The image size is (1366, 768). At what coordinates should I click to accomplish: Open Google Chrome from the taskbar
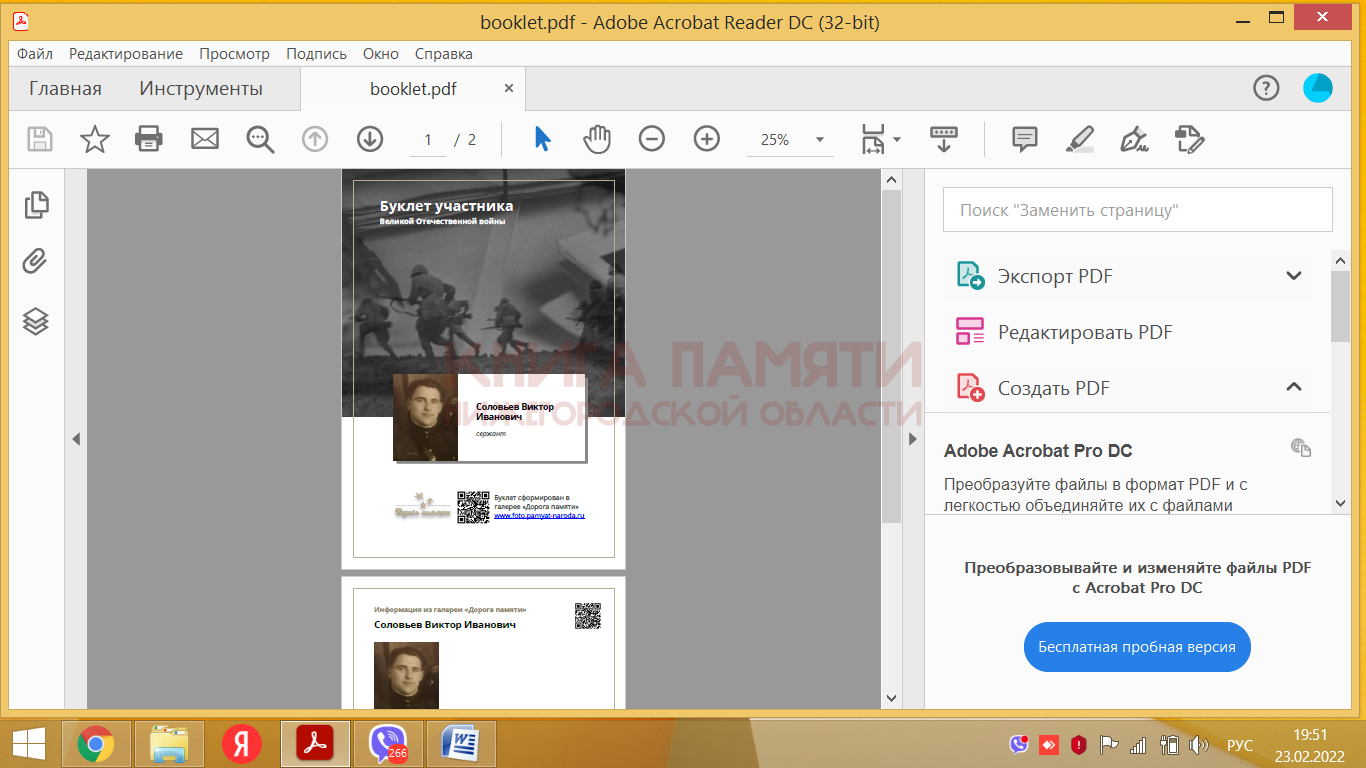click(96, 744)
